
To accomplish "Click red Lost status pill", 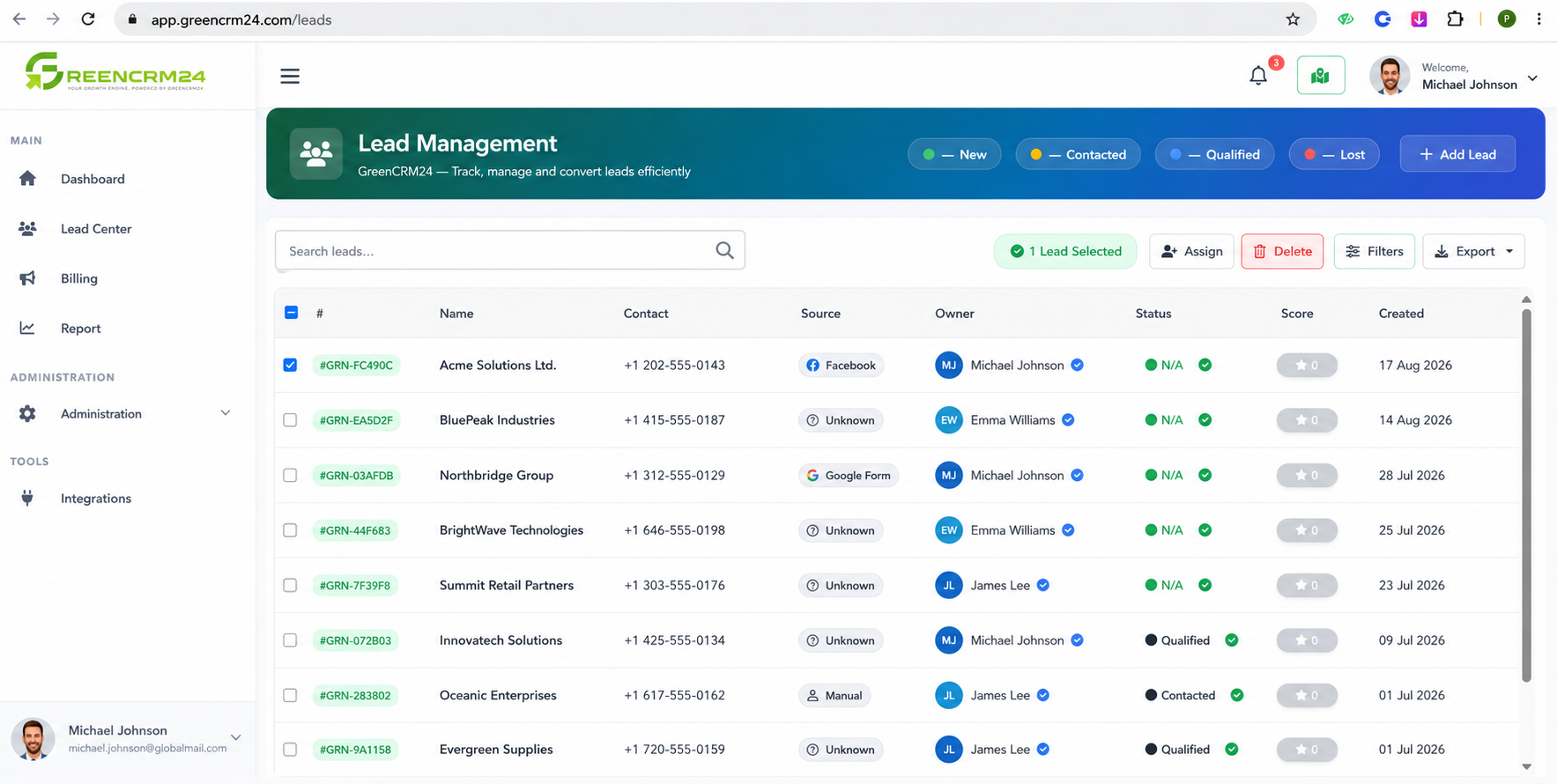I will click(x=1334, y=154).
